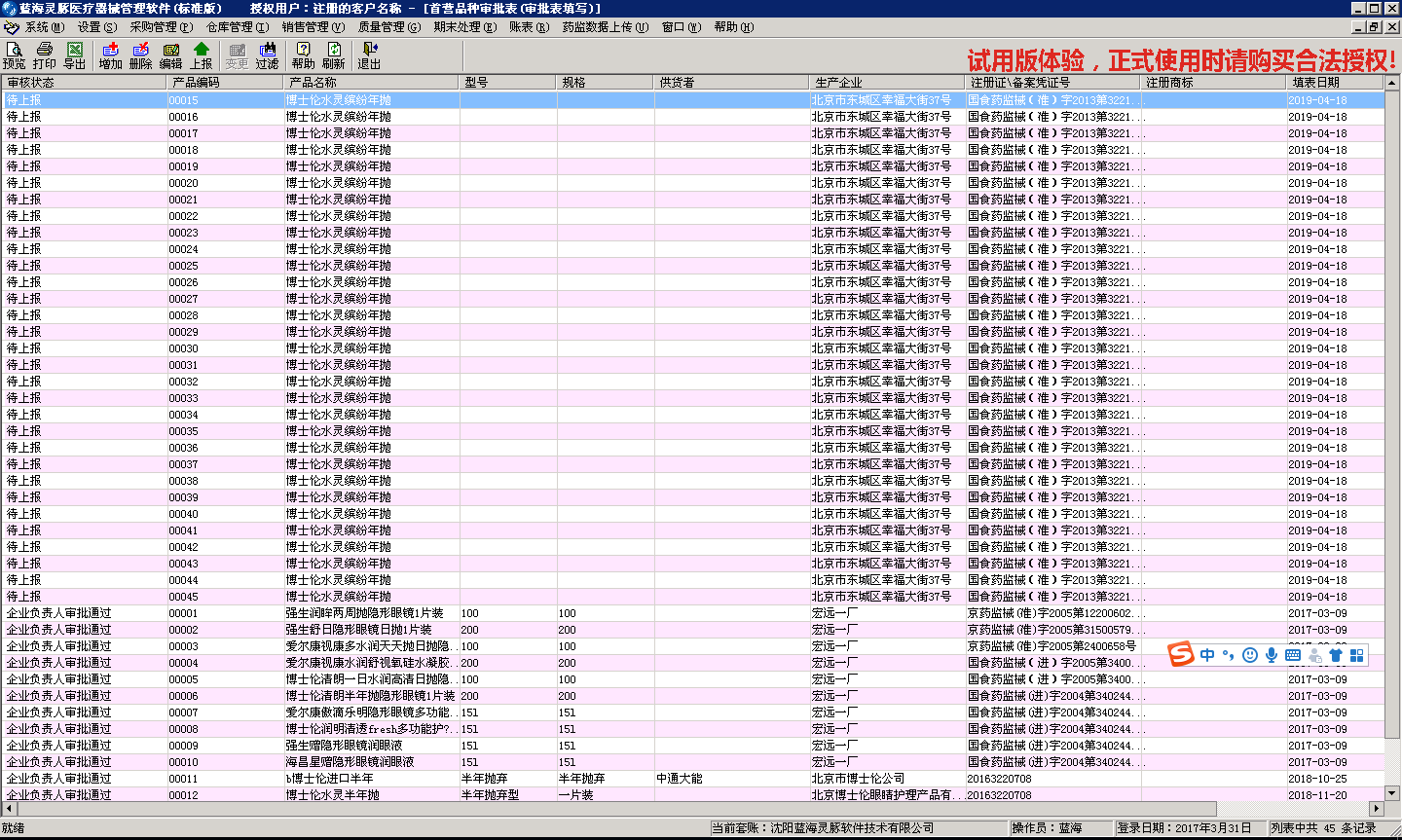1402x840 pixels.
Task: Click the 填表日期 column header
Action: [x=1334, y=83]
